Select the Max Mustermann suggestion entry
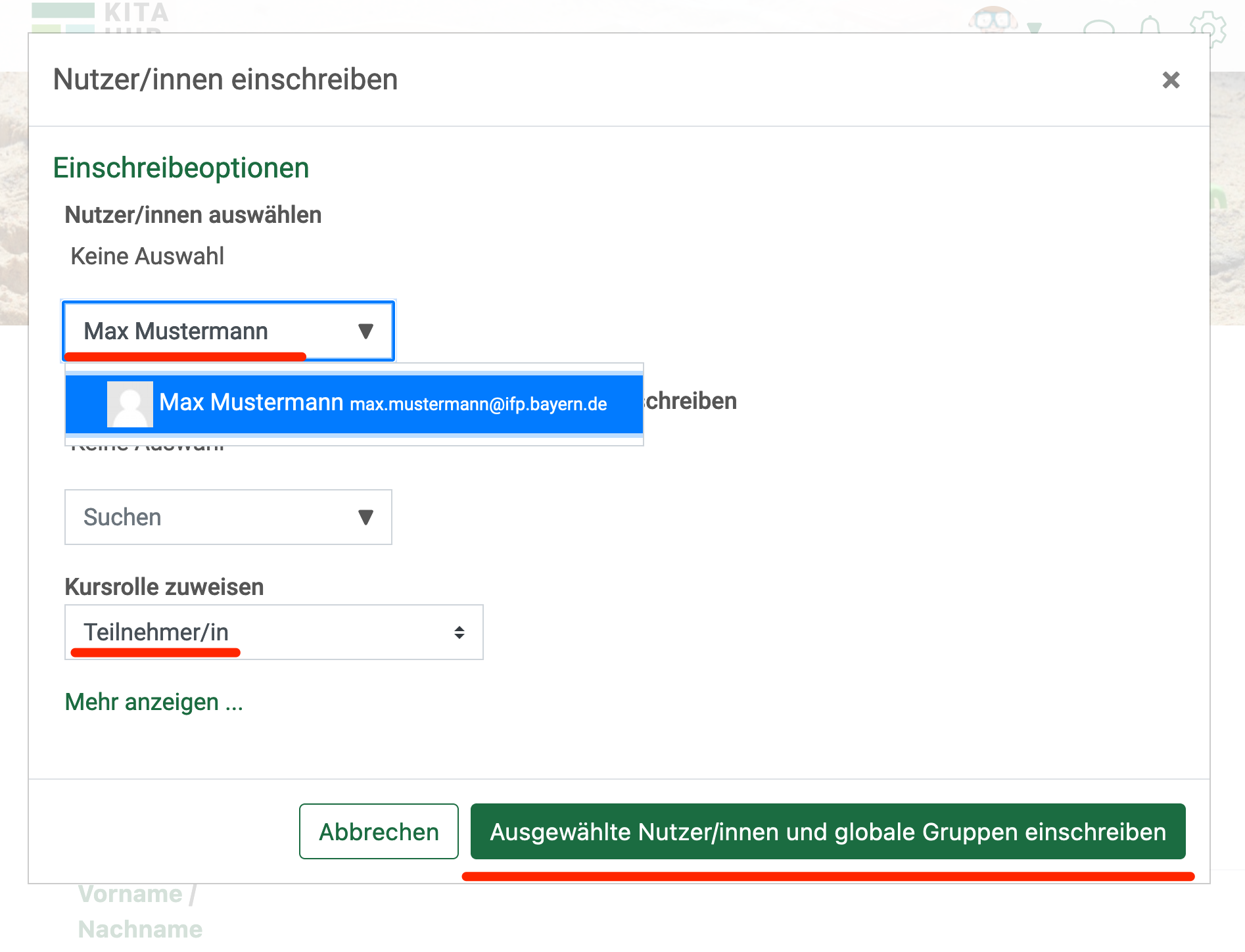 point(354,404)
